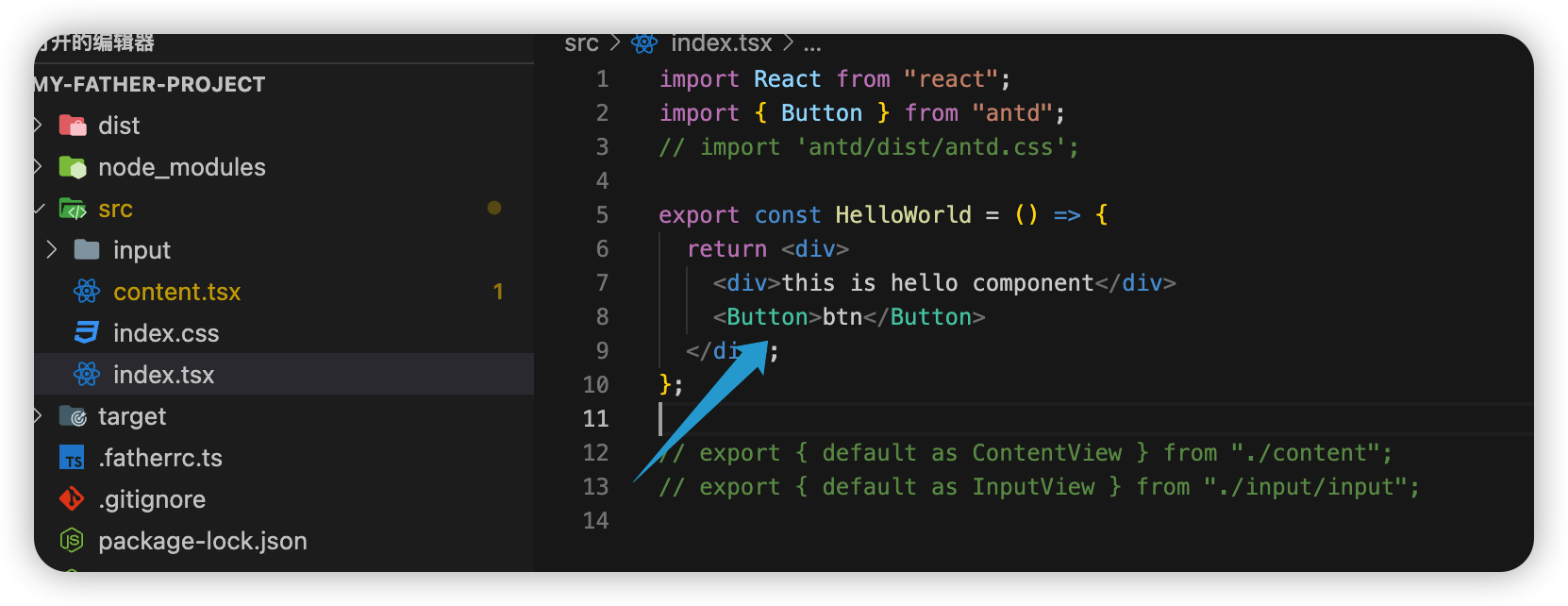The width and height of the screenshot is (1568, 606).
Task: Click the React icon beside index.tsx in explorer
Action: (87, 375)
